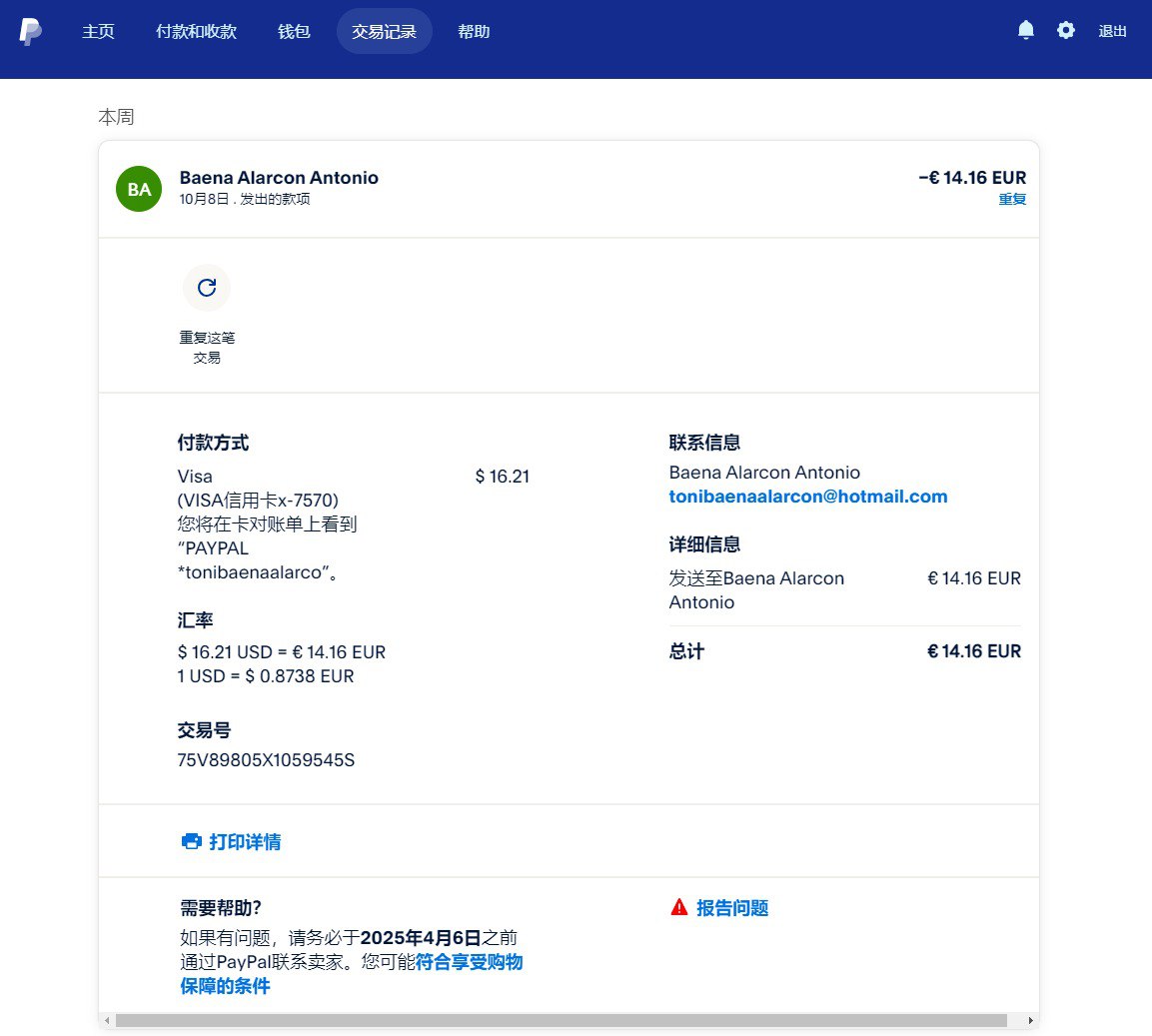Click the 交易号 heading

(204, 731)
